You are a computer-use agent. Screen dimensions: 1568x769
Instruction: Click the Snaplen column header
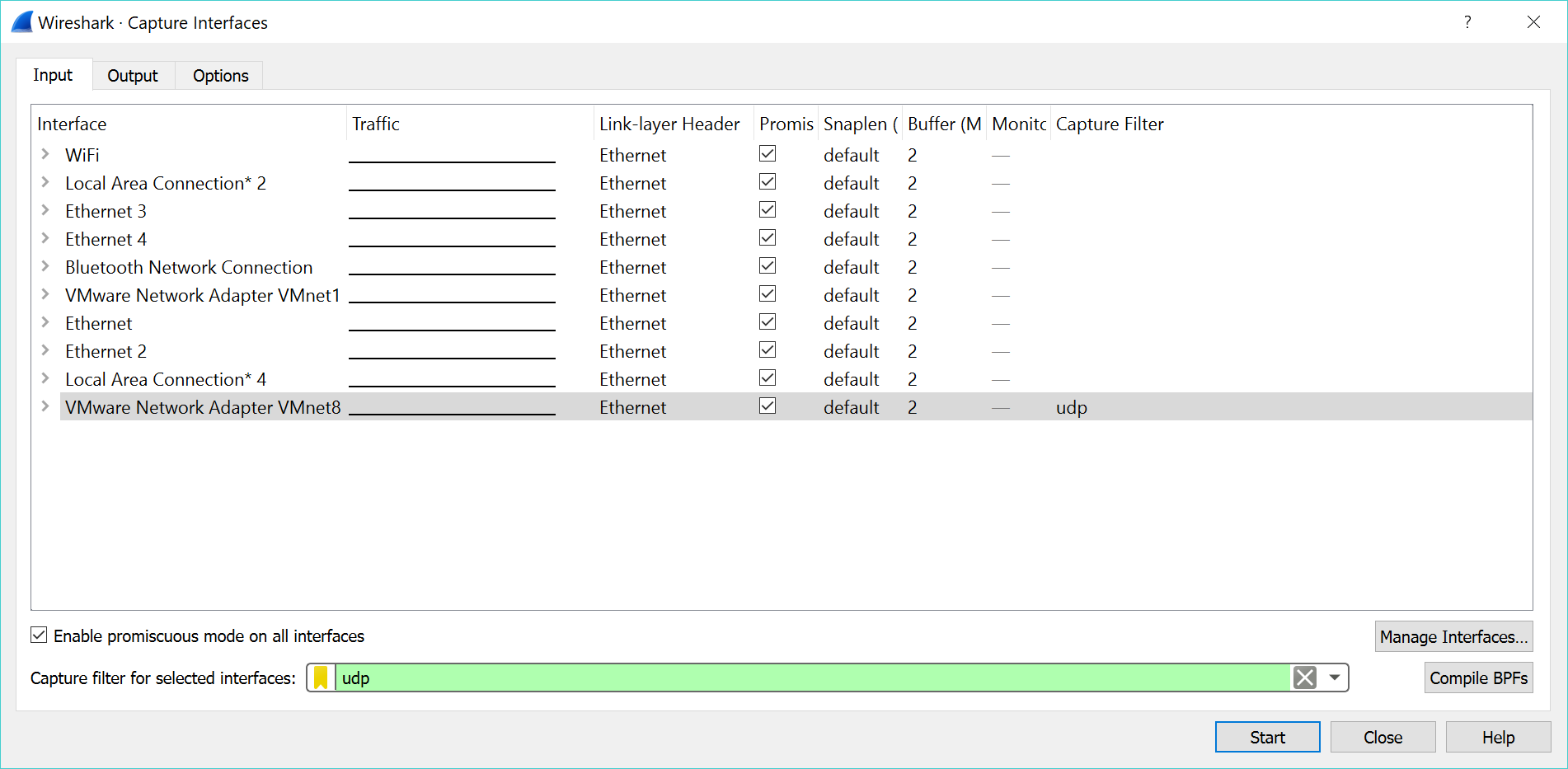click(x=861, y=124)
